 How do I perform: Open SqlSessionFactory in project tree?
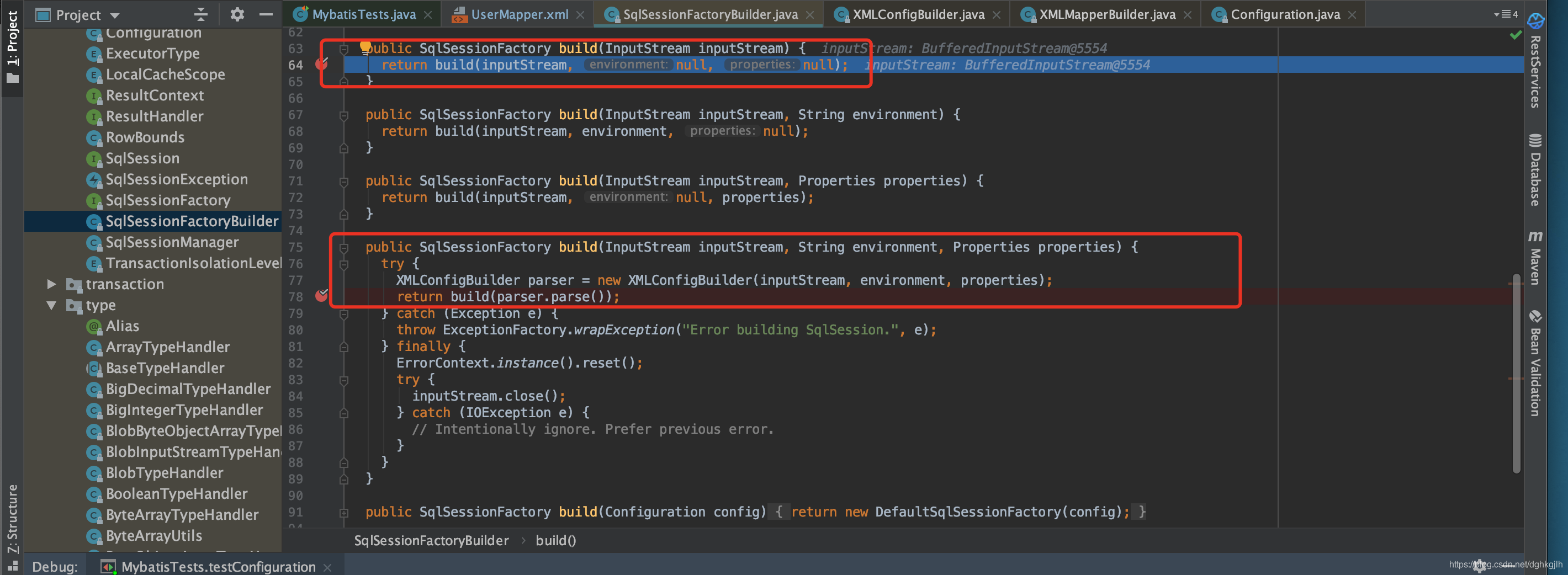point(168,200)
